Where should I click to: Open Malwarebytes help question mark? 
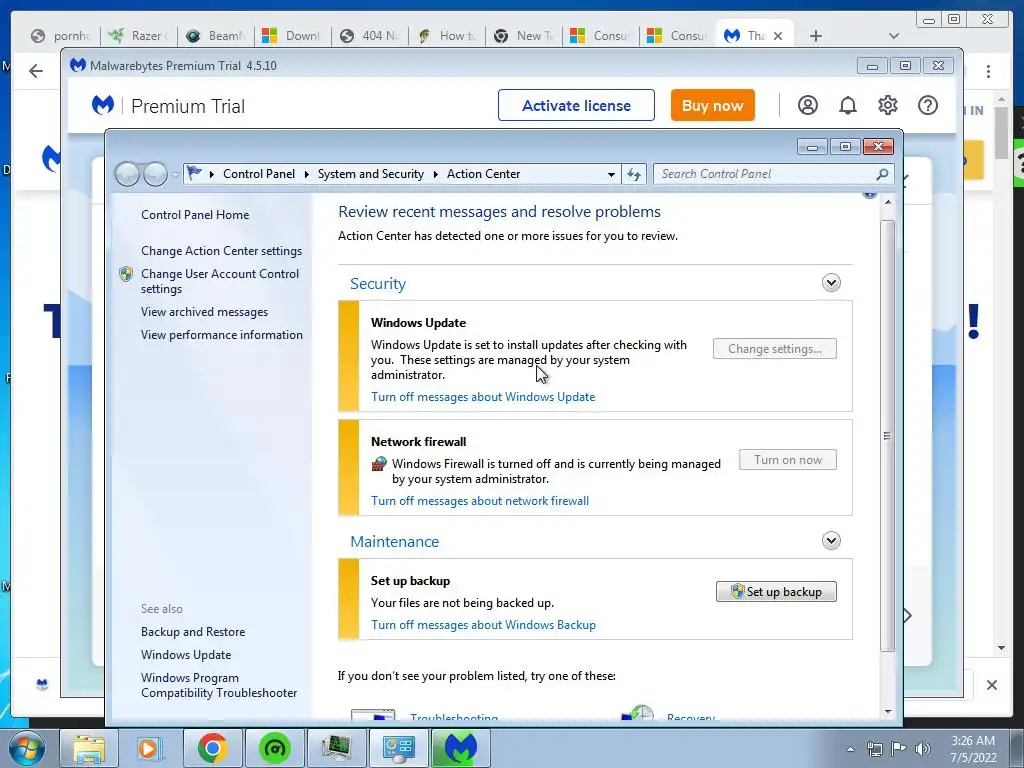(927, 105)
